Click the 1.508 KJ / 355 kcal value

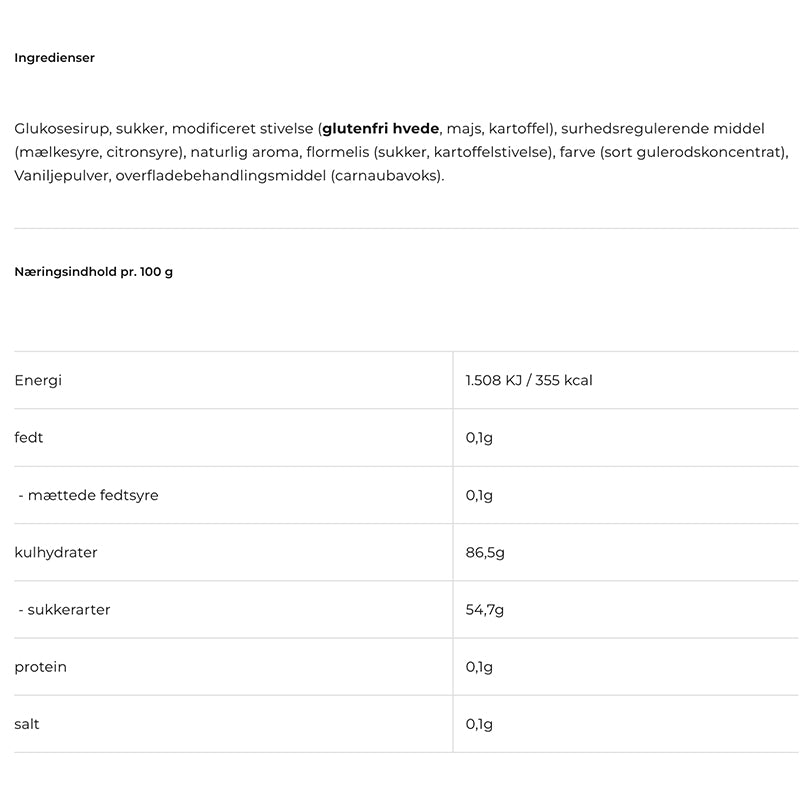click(529, 380)
